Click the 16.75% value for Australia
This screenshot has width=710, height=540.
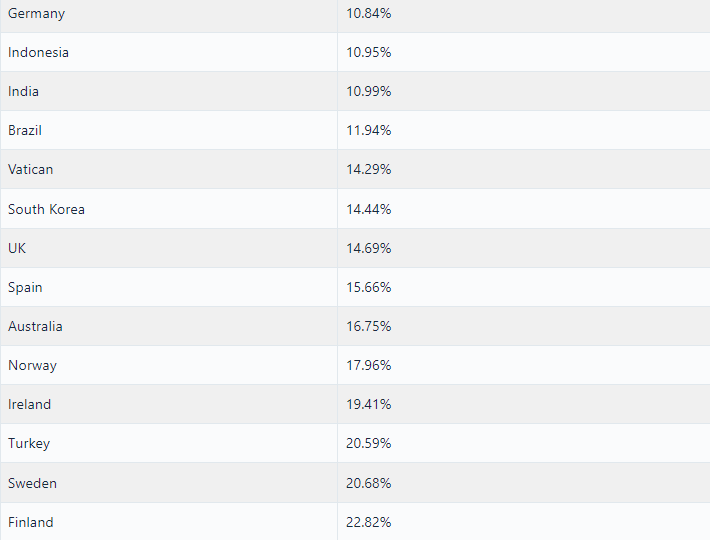point(369,326)
